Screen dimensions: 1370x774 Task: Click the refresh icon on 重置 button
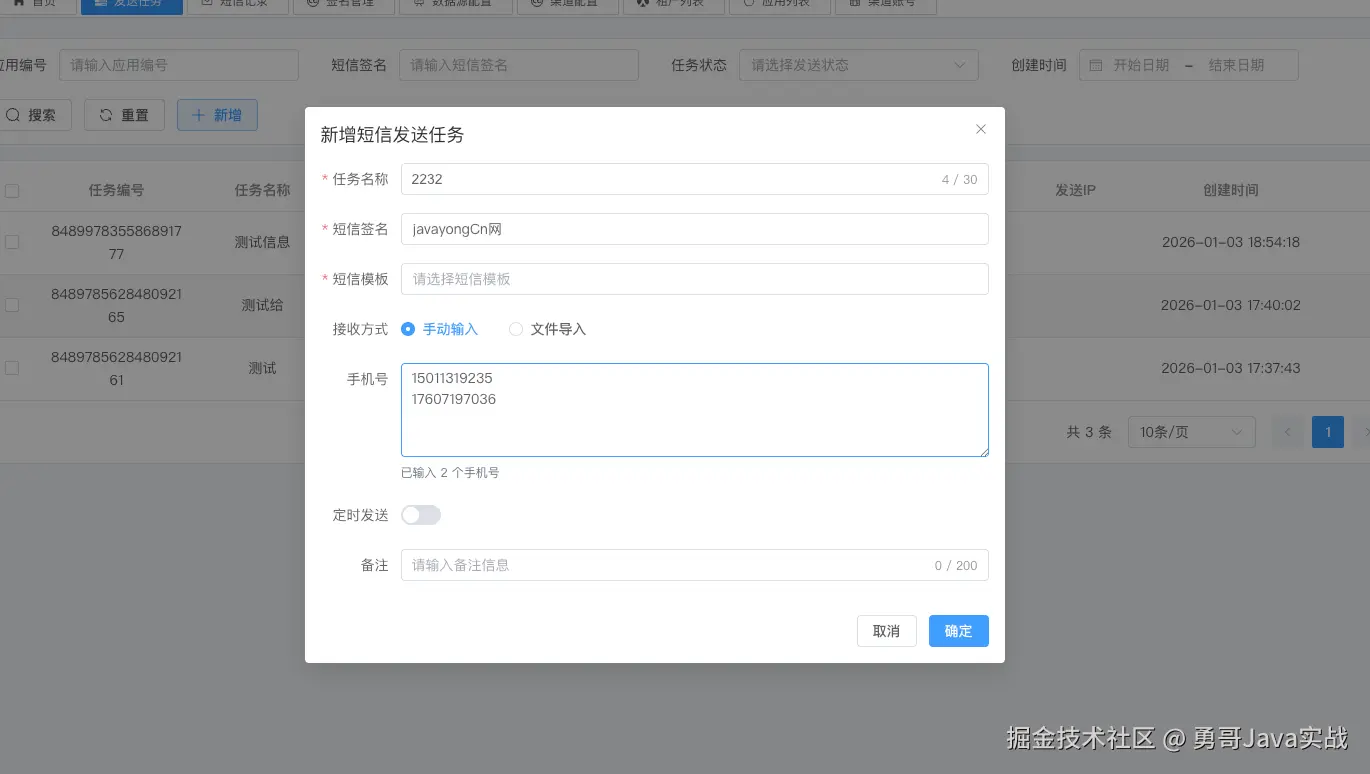(105, 115)
